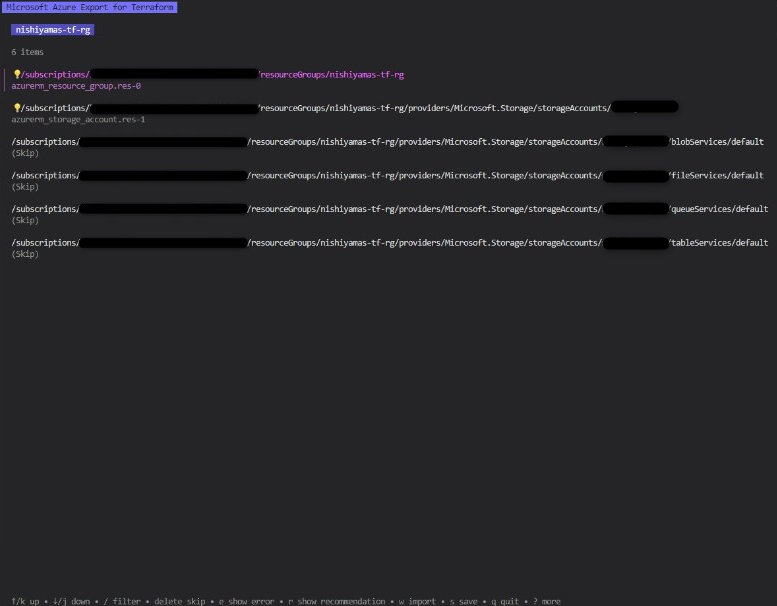This screenshot has width=777, height=606.
Task: Click azurerm_storage_account.res-1 label
Action: [x=78, y=119]
